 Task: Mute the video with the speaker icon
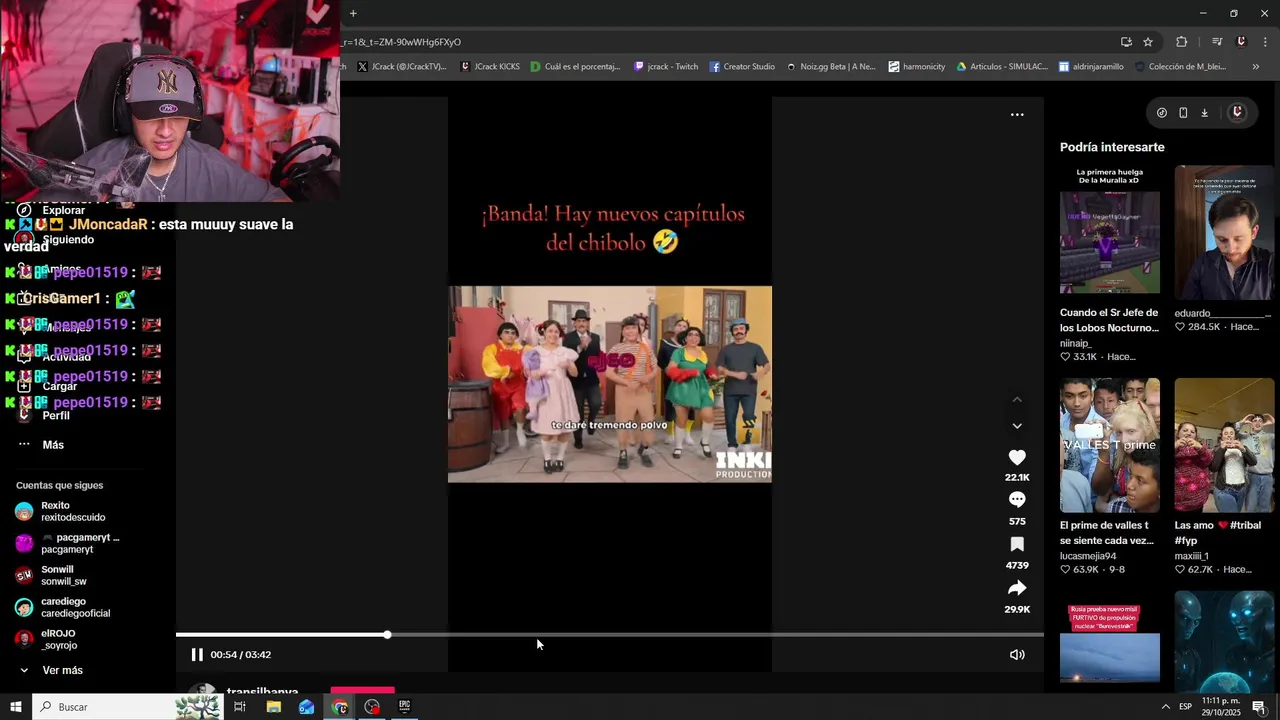tap(1017, 655)
